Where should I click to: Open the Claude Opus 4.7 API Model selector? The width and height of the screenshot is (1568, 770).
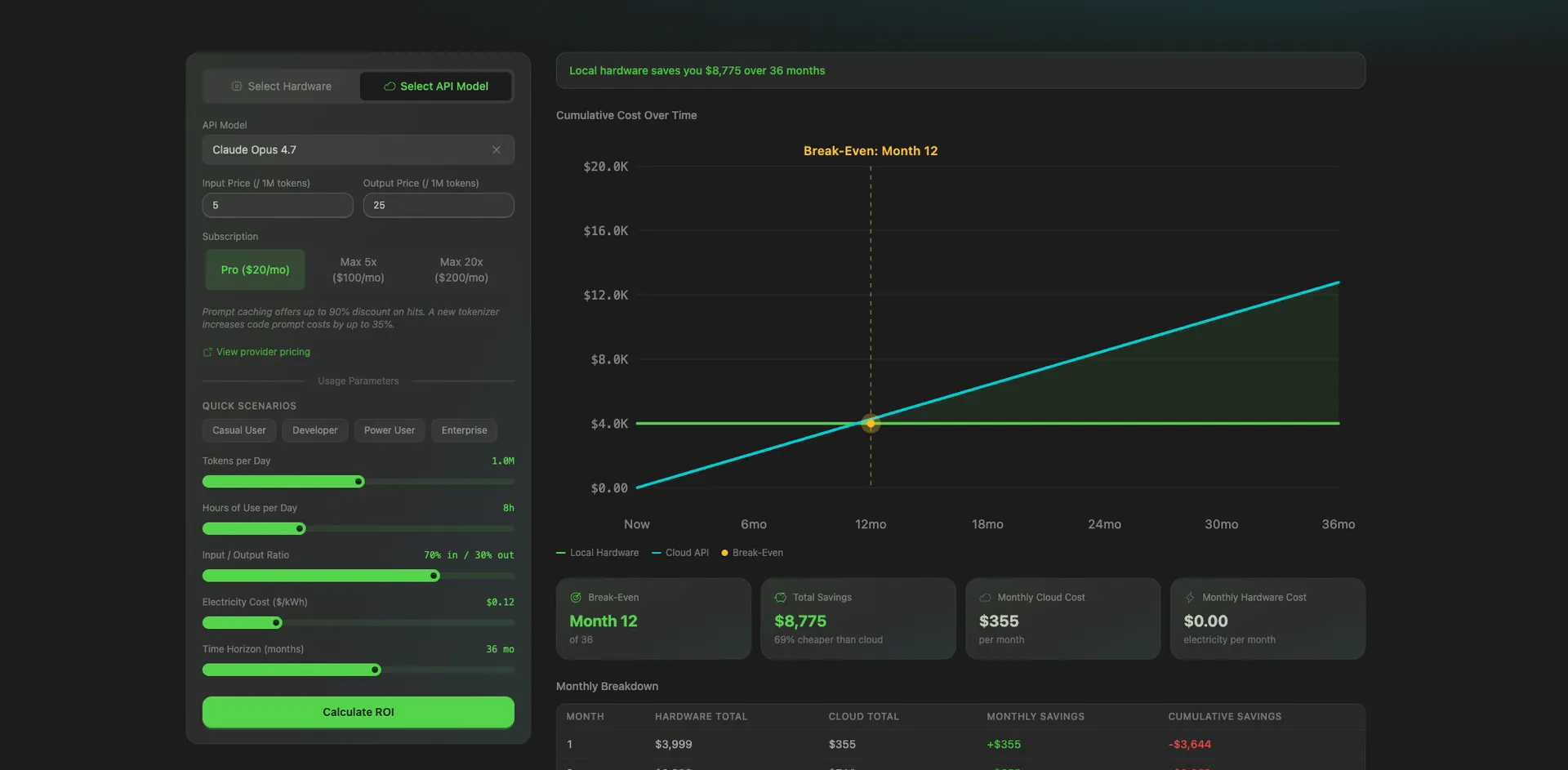click(x=343, y=149)
